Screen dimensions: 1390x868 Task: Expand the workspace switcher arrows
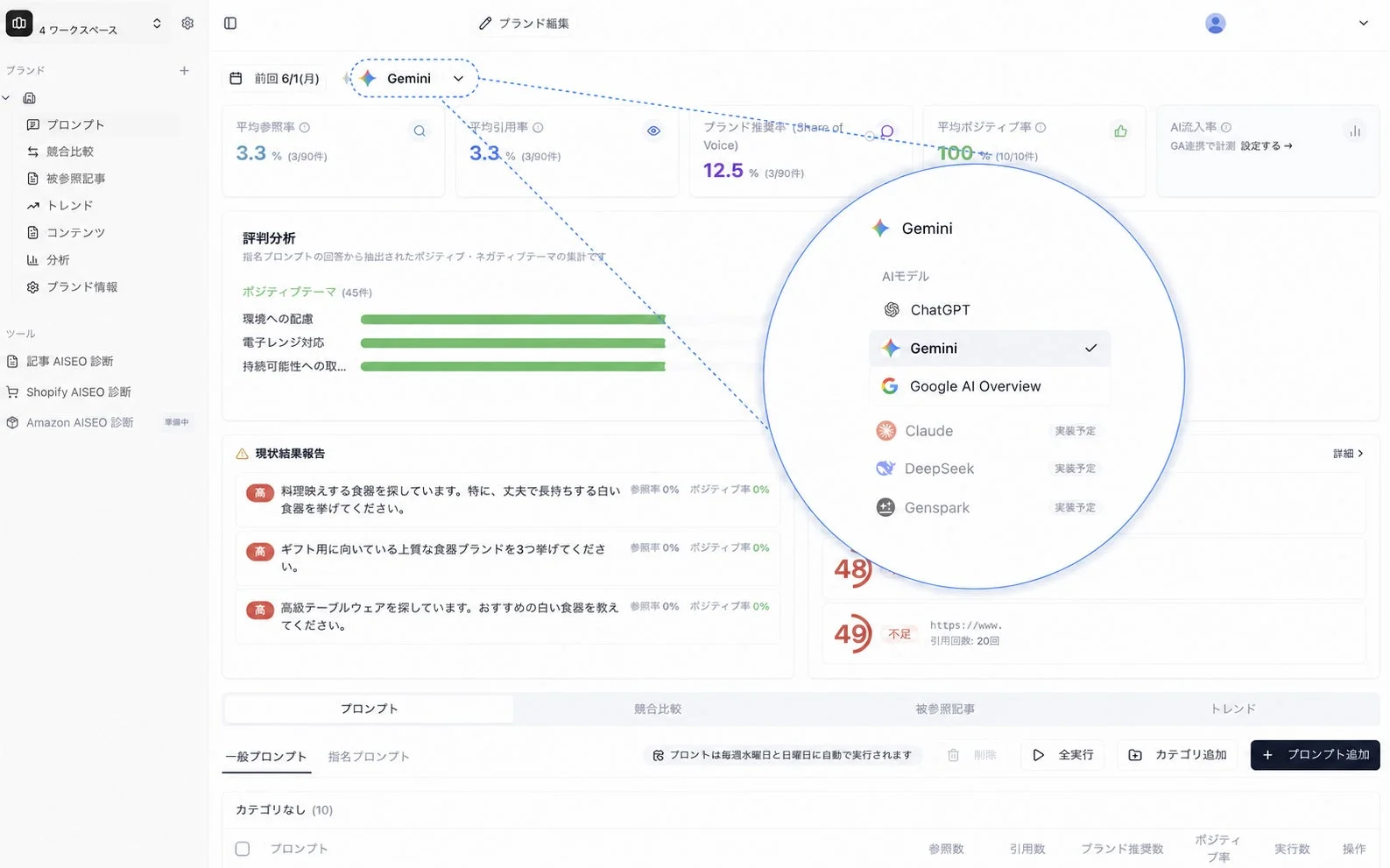point(157,24)
